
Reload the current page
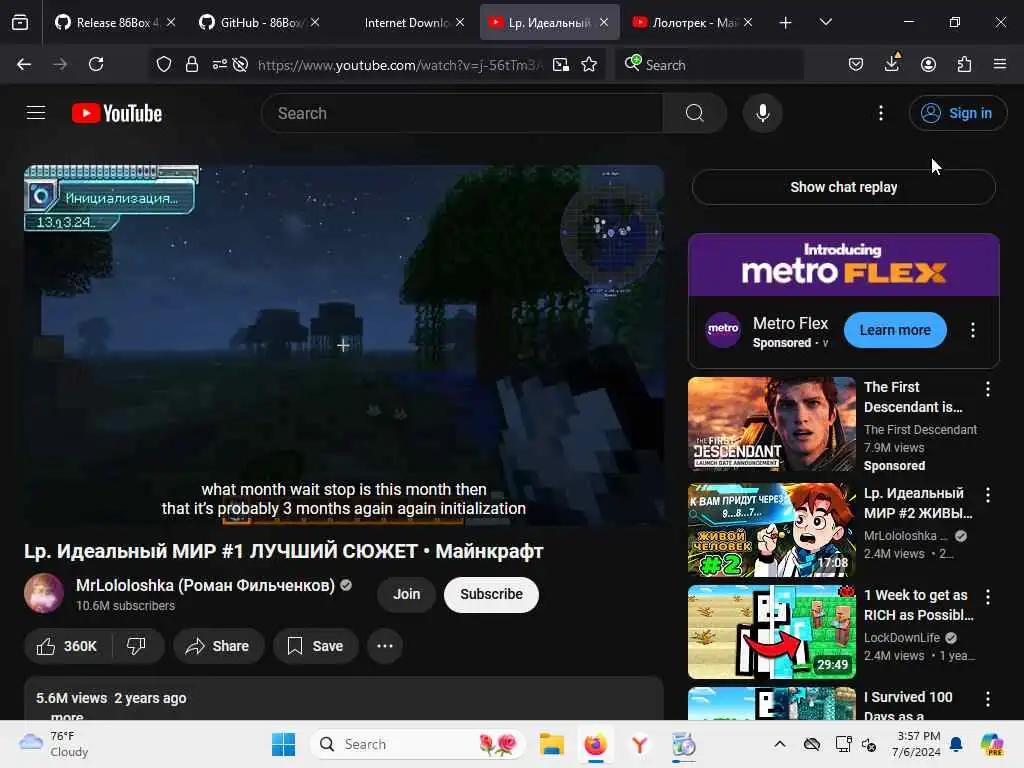96,64
